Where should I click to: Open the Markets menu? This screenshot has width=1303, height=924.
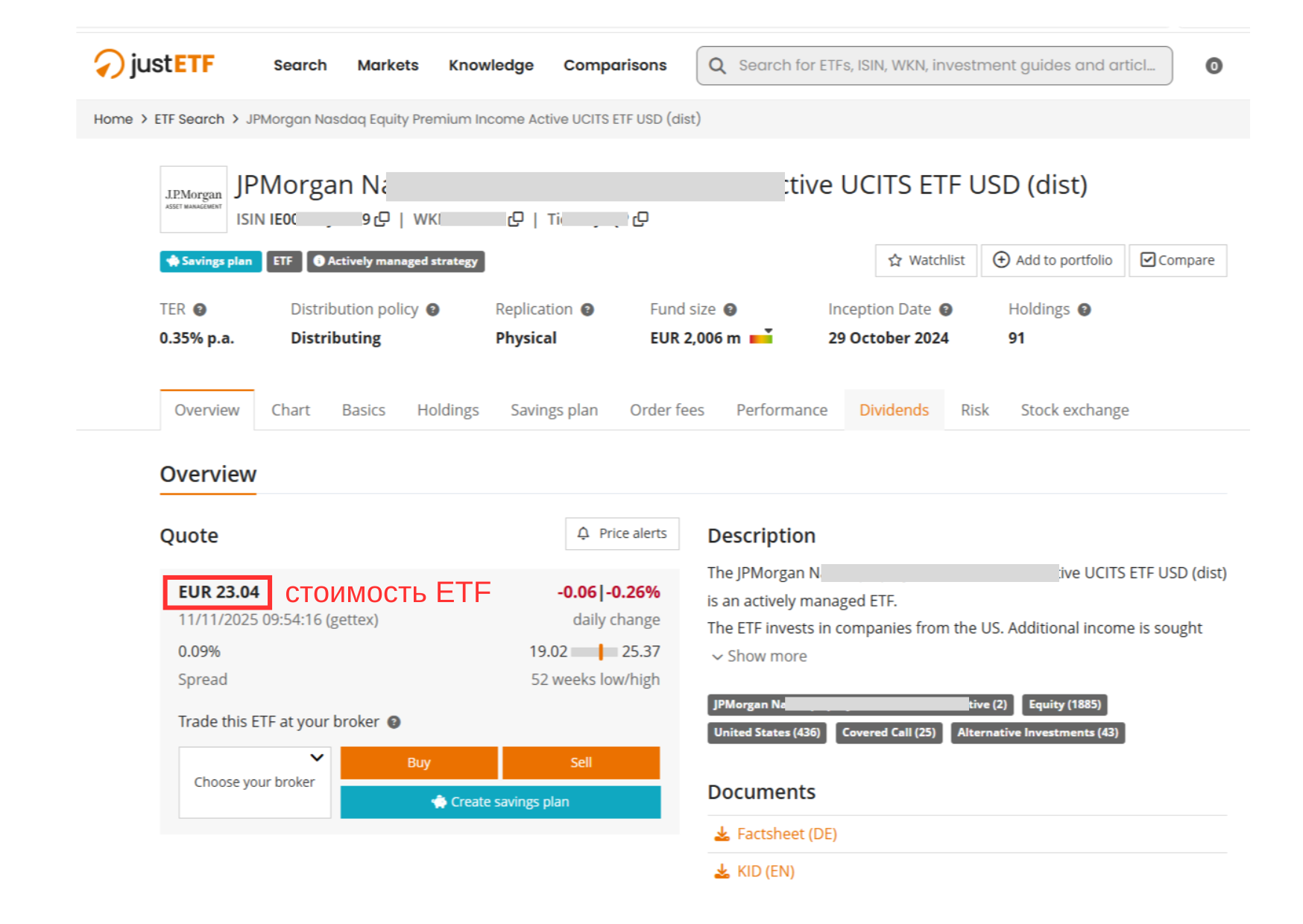click(388, 65)
